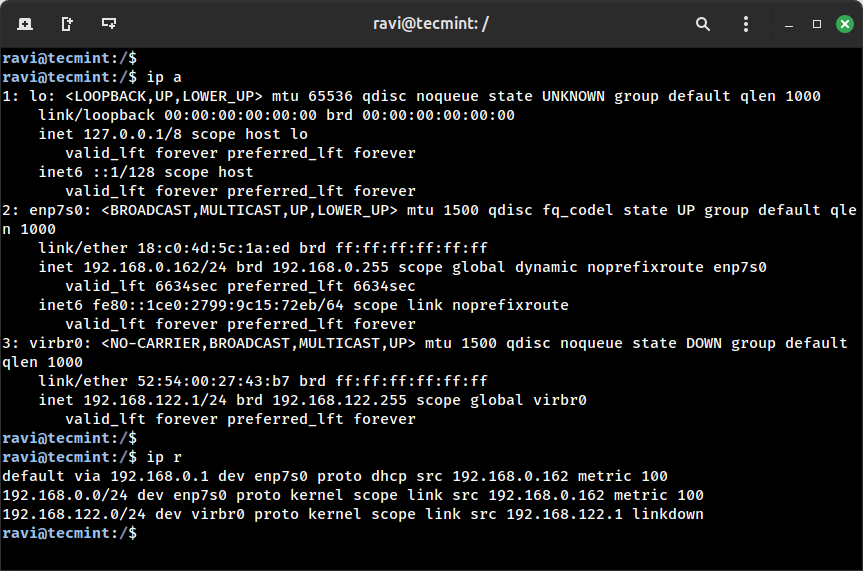This screenshot has width=863, height=571.
Task: Click the add terminal down icon
Action: 108,23
